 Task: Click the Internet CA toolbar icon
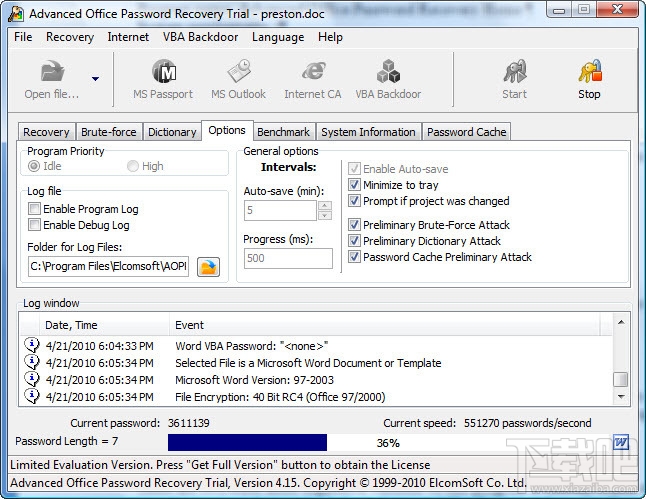pos(314,71)
